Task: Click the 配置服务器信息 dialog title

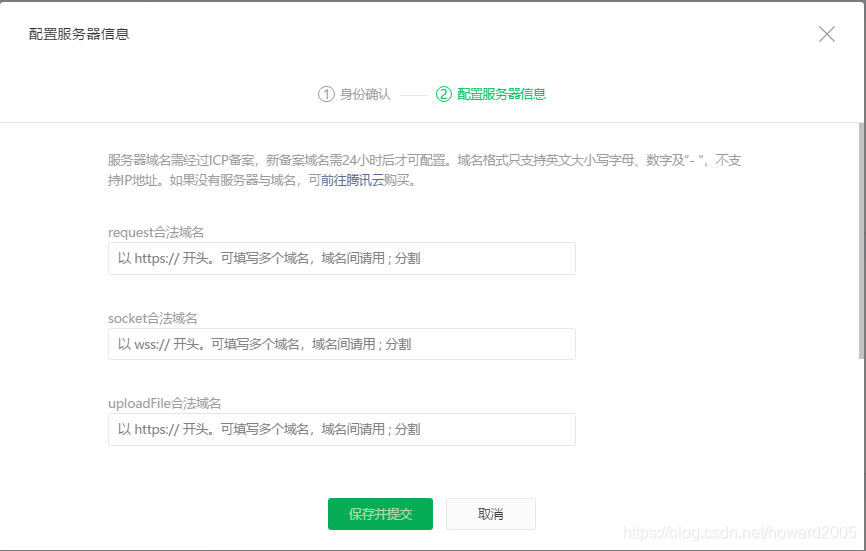Action: pos(79,34)
